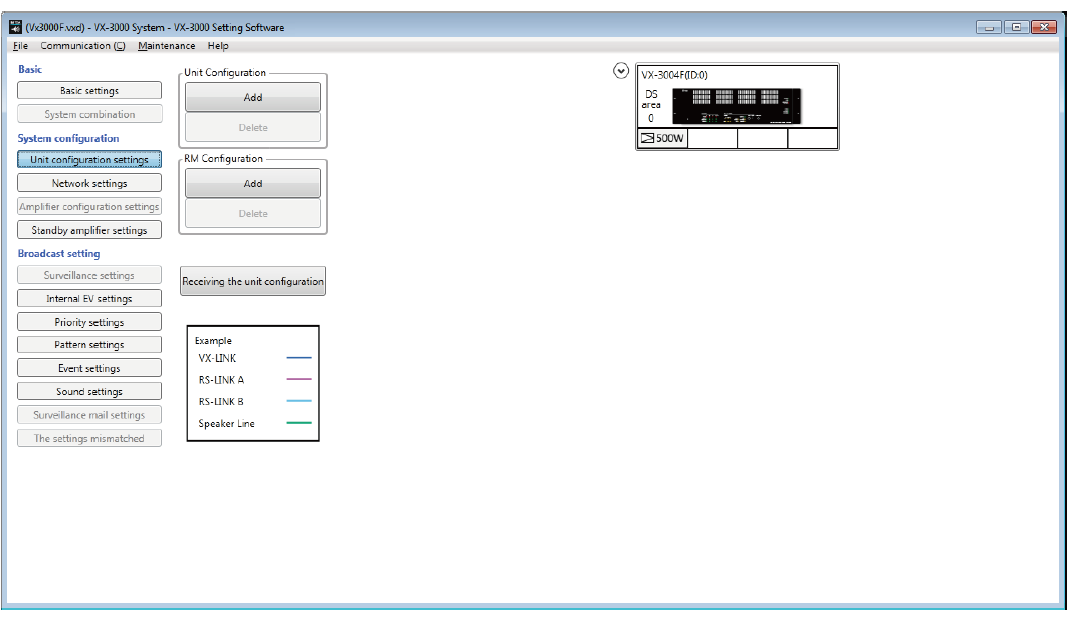Open the Maintenance menu
This screenshot has width=1071, height=619.
(x=167, y=46)
